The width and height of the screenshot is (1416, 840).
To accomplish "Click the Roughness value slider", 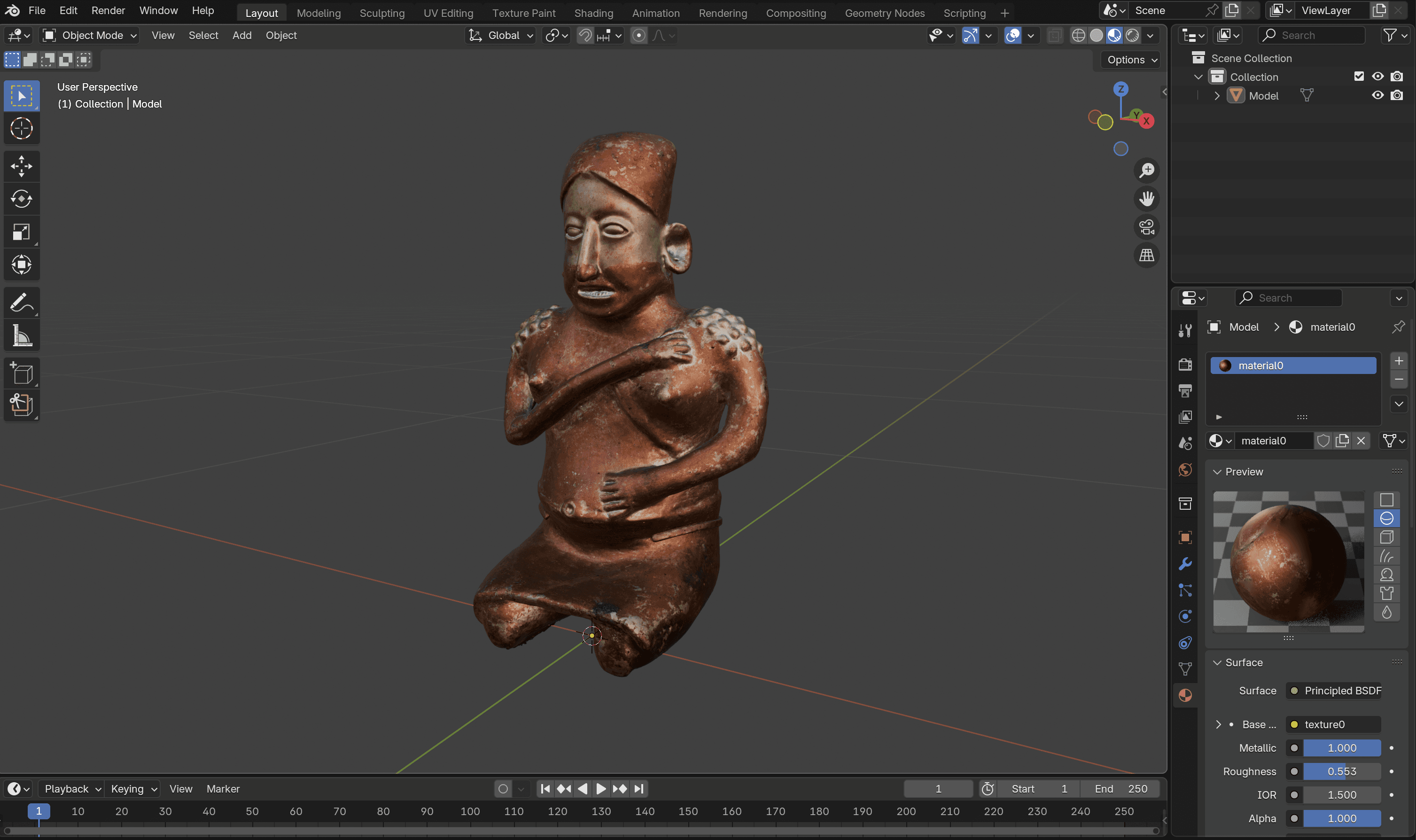I will pos(1341,771).
